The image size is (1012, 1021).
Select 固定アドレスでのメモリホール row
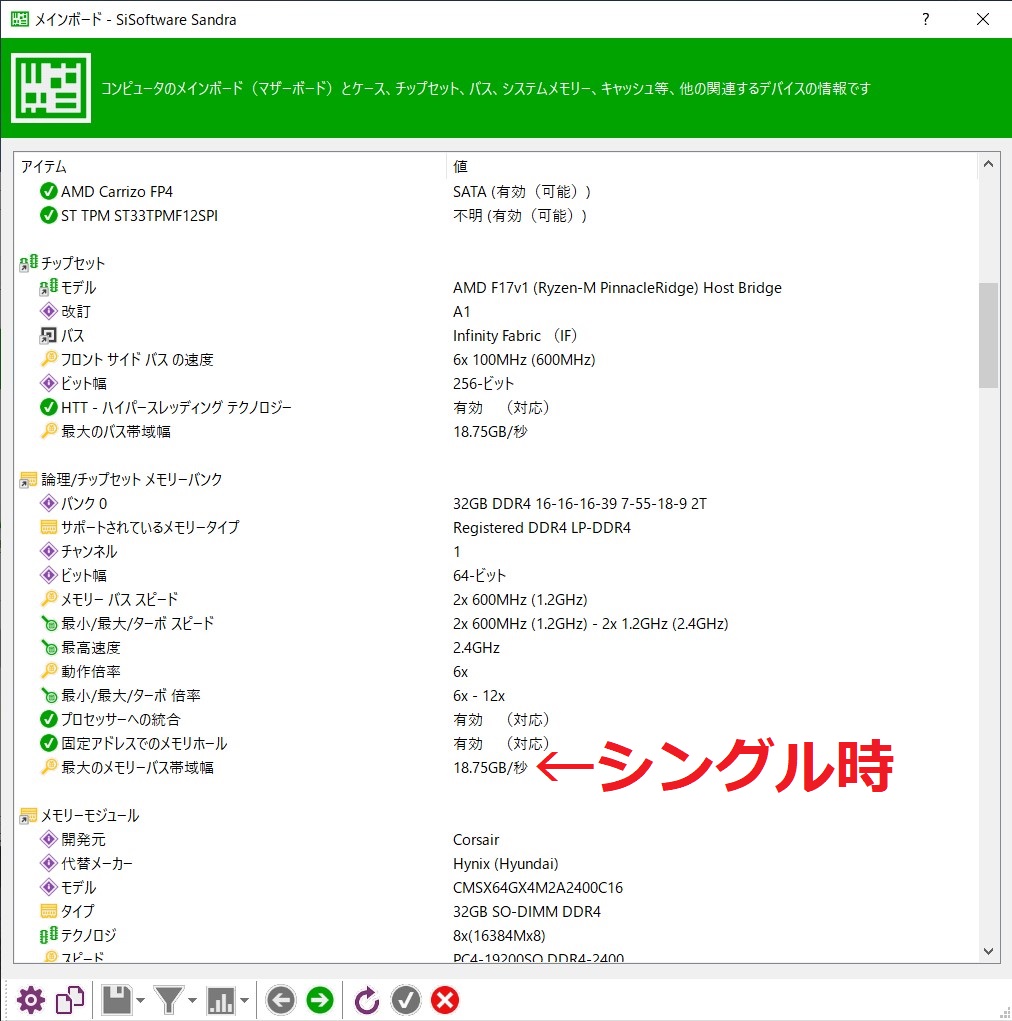coord(495,744)
